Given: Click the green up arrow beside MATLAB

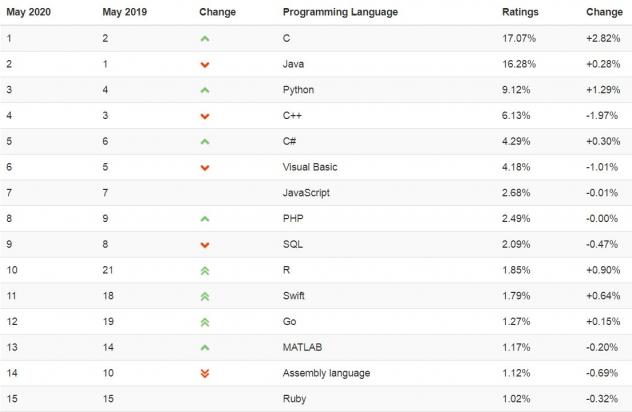Looking at the screenshot, I should 205,347.
